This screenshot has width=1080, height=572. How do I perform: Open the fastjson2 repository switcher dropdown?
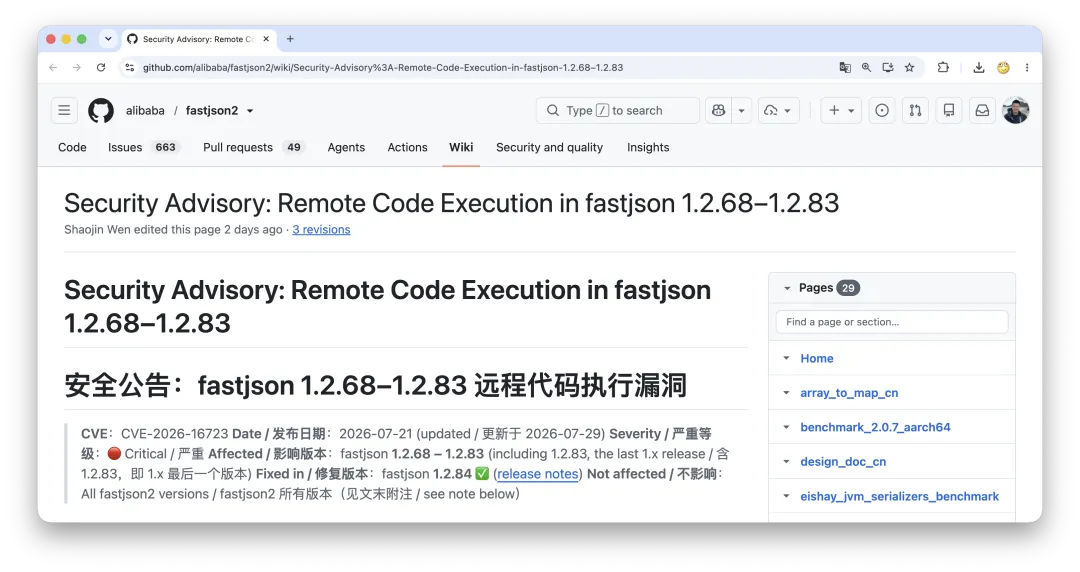(249, 110)
